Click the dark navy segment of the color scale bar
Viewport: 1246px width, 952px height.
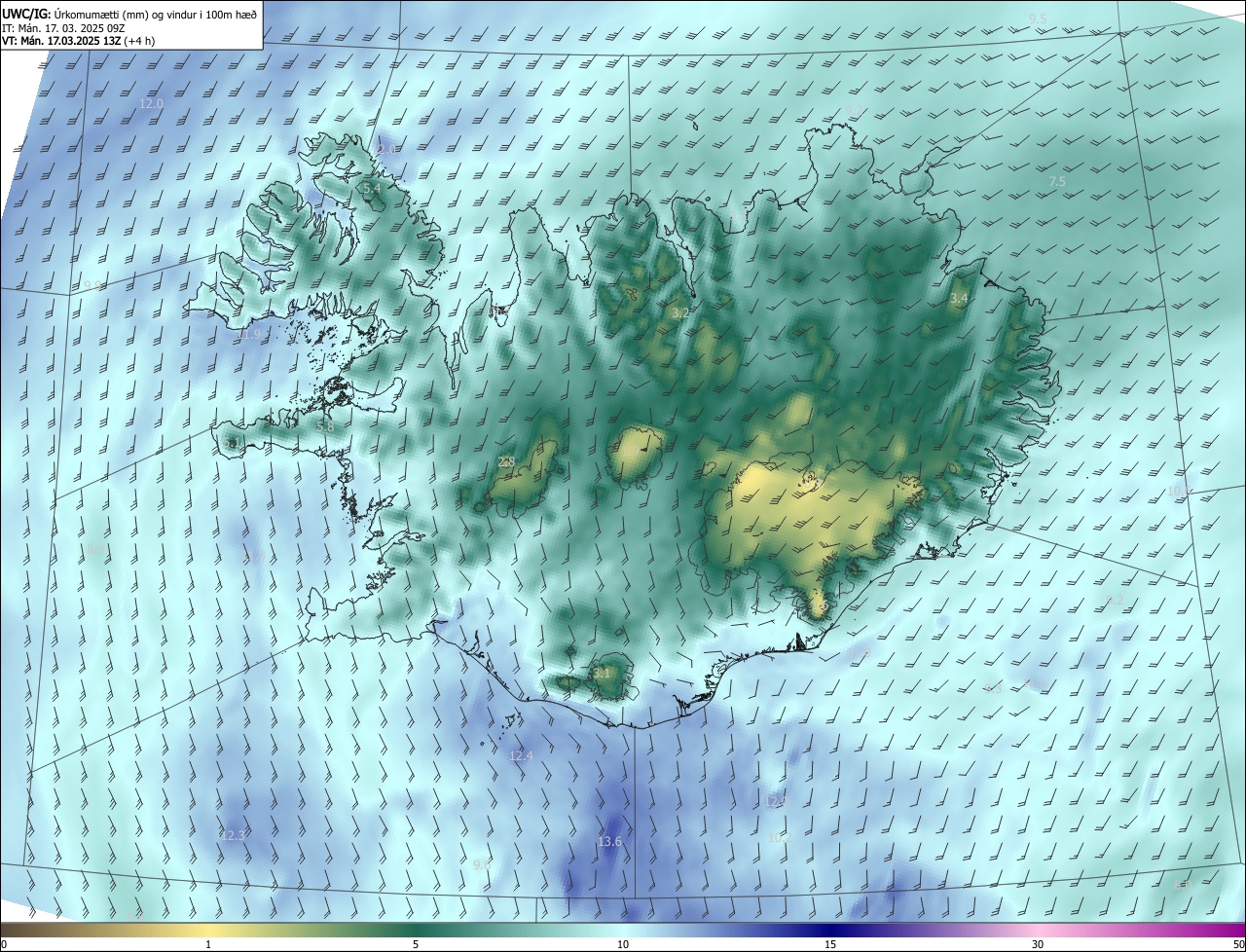coord(830,931)
